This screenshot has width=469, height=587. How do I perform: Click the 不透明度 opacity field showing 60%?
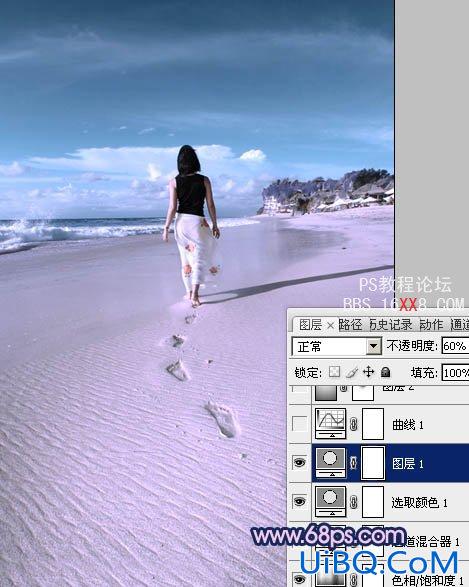[455, 346]
